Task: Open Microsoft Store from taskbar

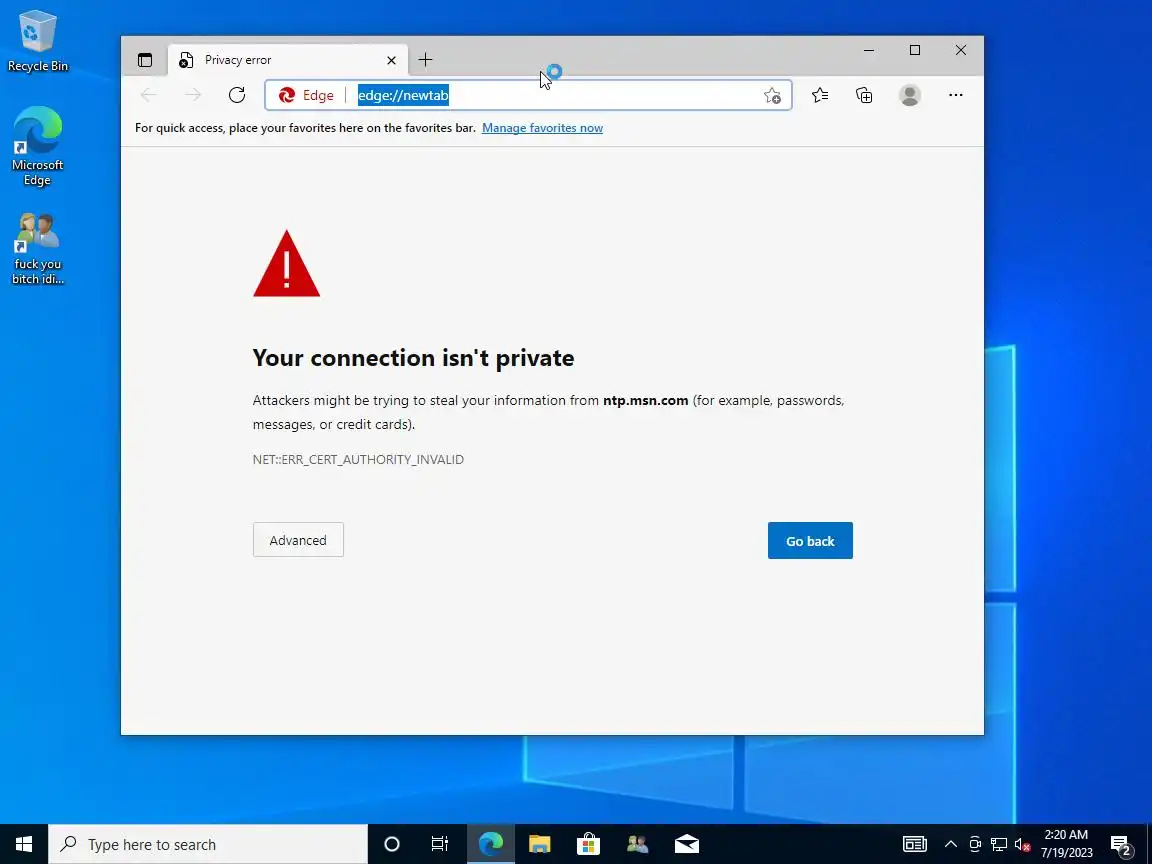Action: click(x=588, y=844)
